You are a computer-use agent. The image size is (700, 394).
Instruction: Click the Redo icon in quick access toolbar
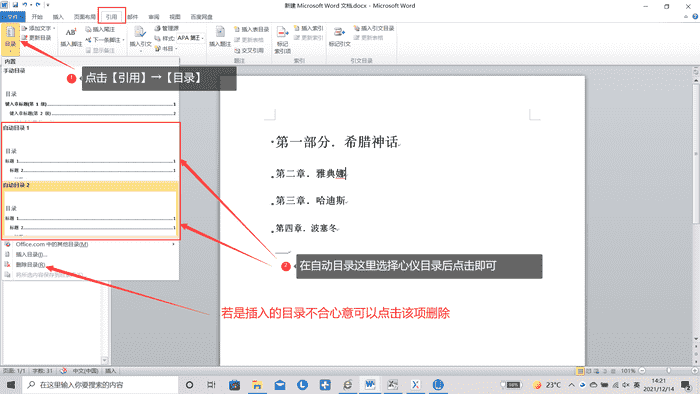(38, 5)
